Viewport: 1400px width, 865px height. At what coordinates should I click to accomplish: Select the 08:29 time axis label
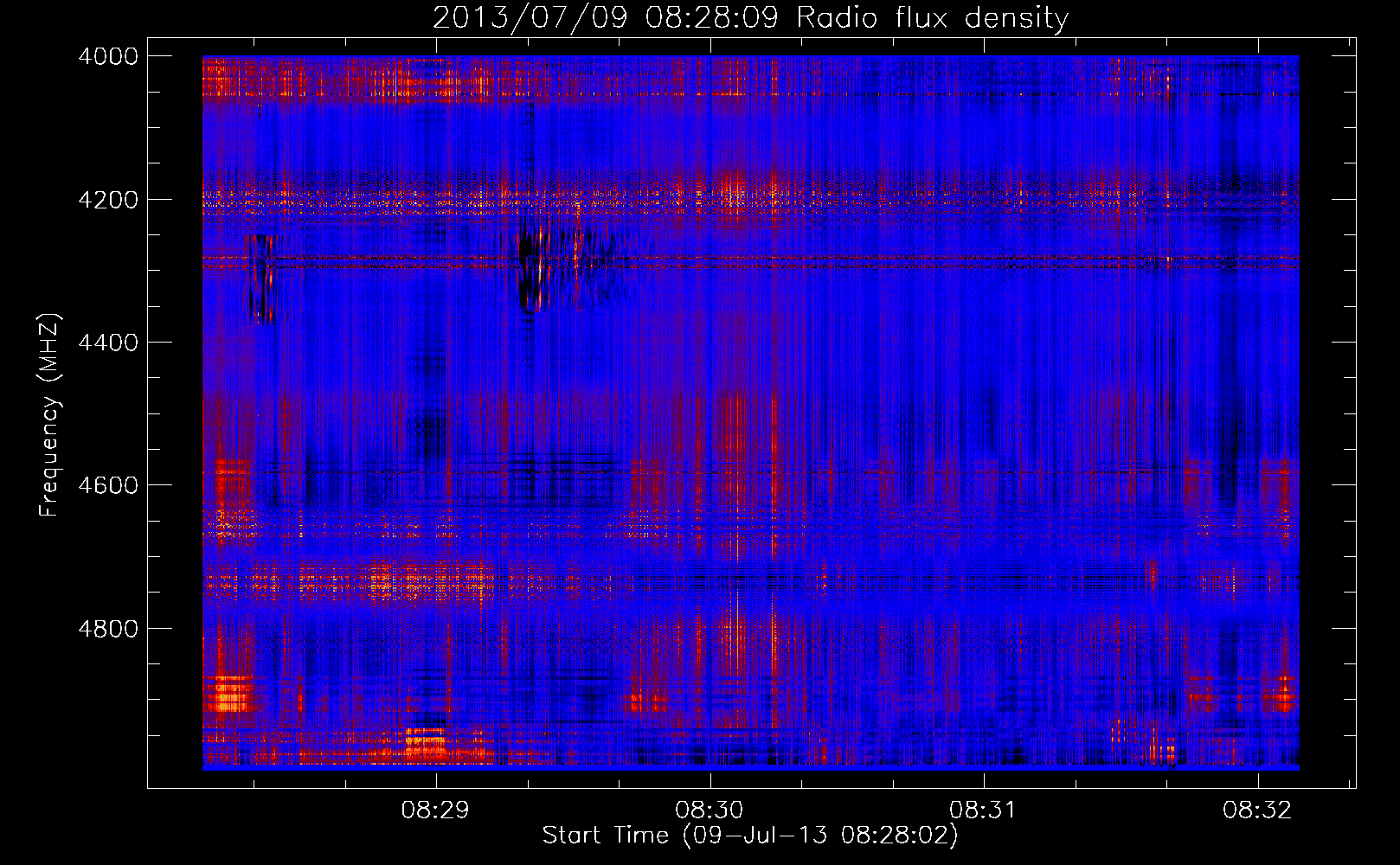coord(436,810)
